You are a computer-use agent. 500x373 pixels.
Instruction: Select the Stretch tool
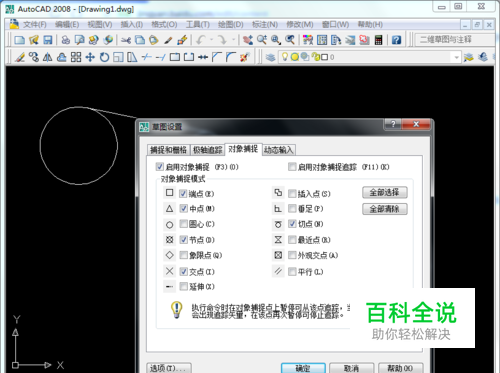tap(132, 57)
